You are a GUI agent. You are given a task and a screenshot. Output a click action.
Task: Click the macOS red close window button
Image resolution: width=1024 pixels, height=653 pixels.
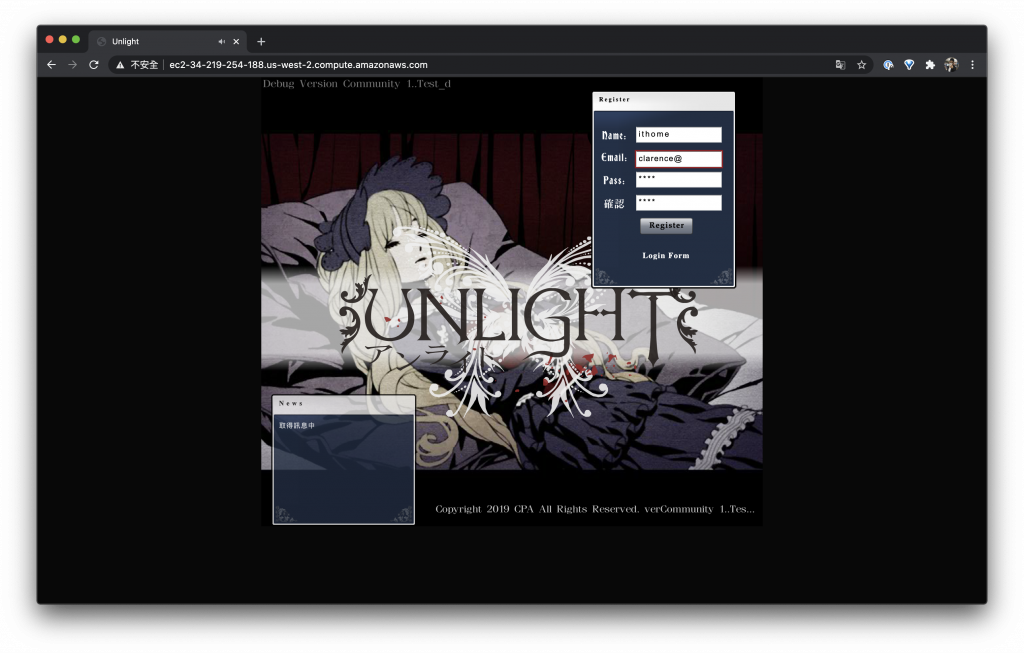tap(50, 40)
